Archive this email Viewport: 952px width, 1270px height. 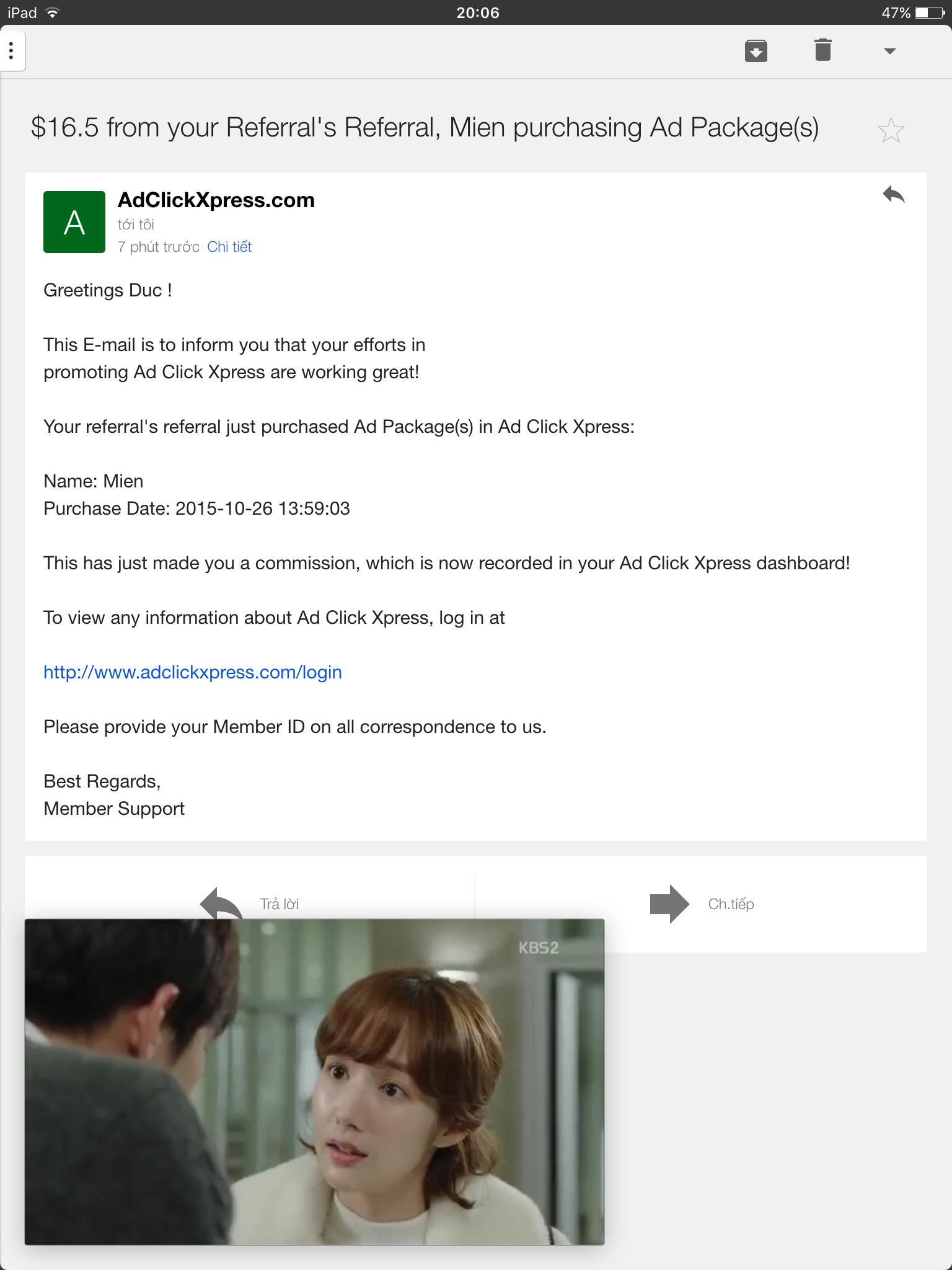tap(756, 51)
